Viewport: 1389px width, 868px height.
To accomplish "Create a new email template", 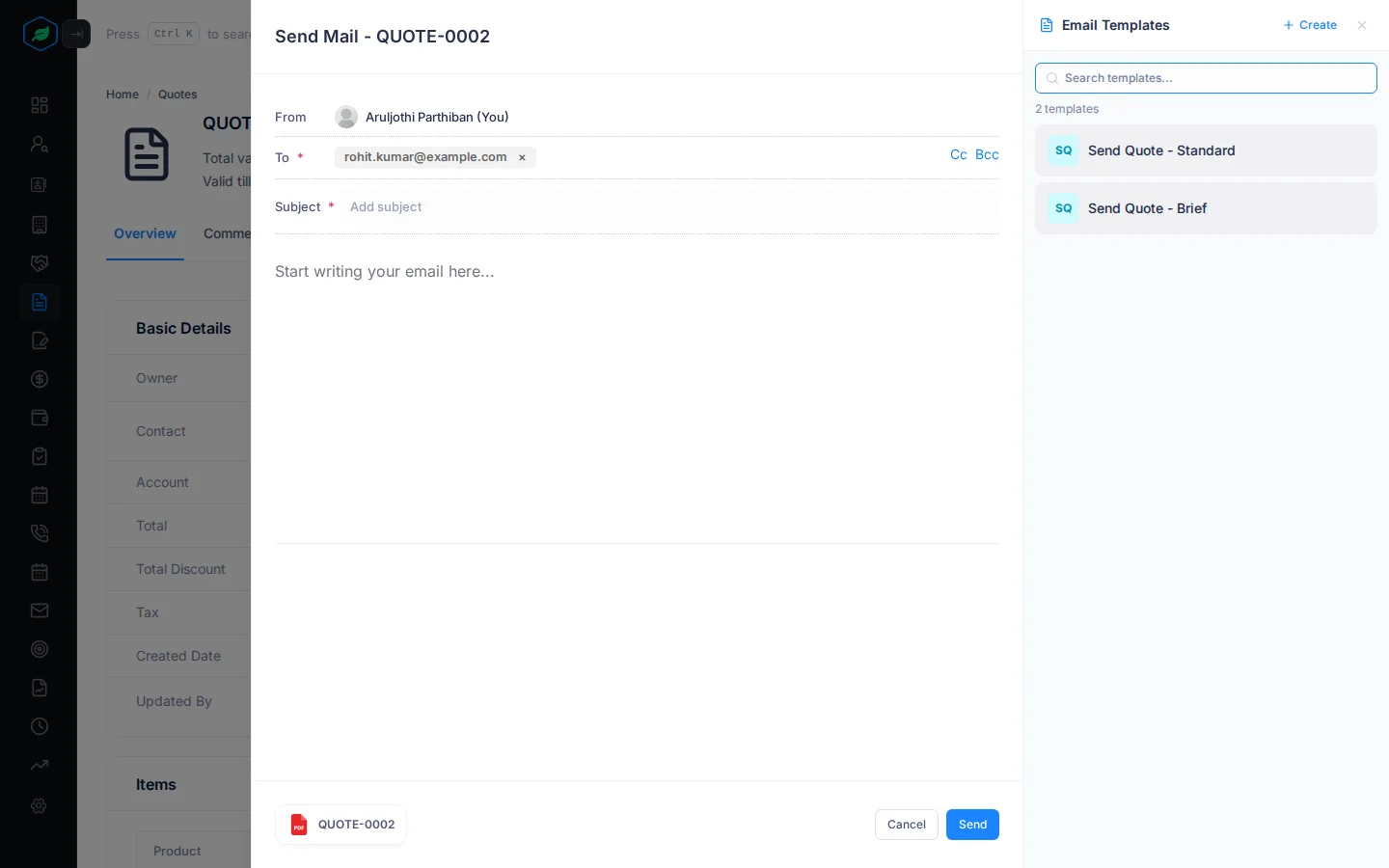I will (1310, 25).
